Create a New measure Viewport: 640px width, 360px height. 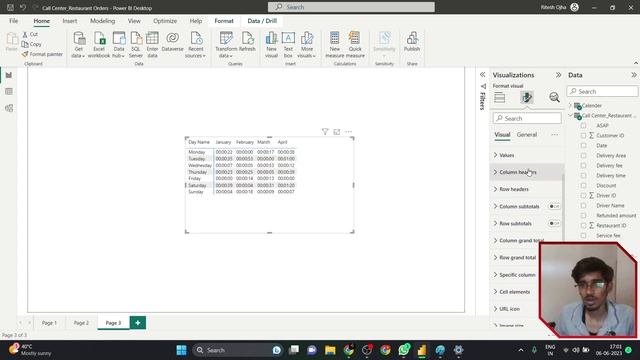click(x=335, y=45)
